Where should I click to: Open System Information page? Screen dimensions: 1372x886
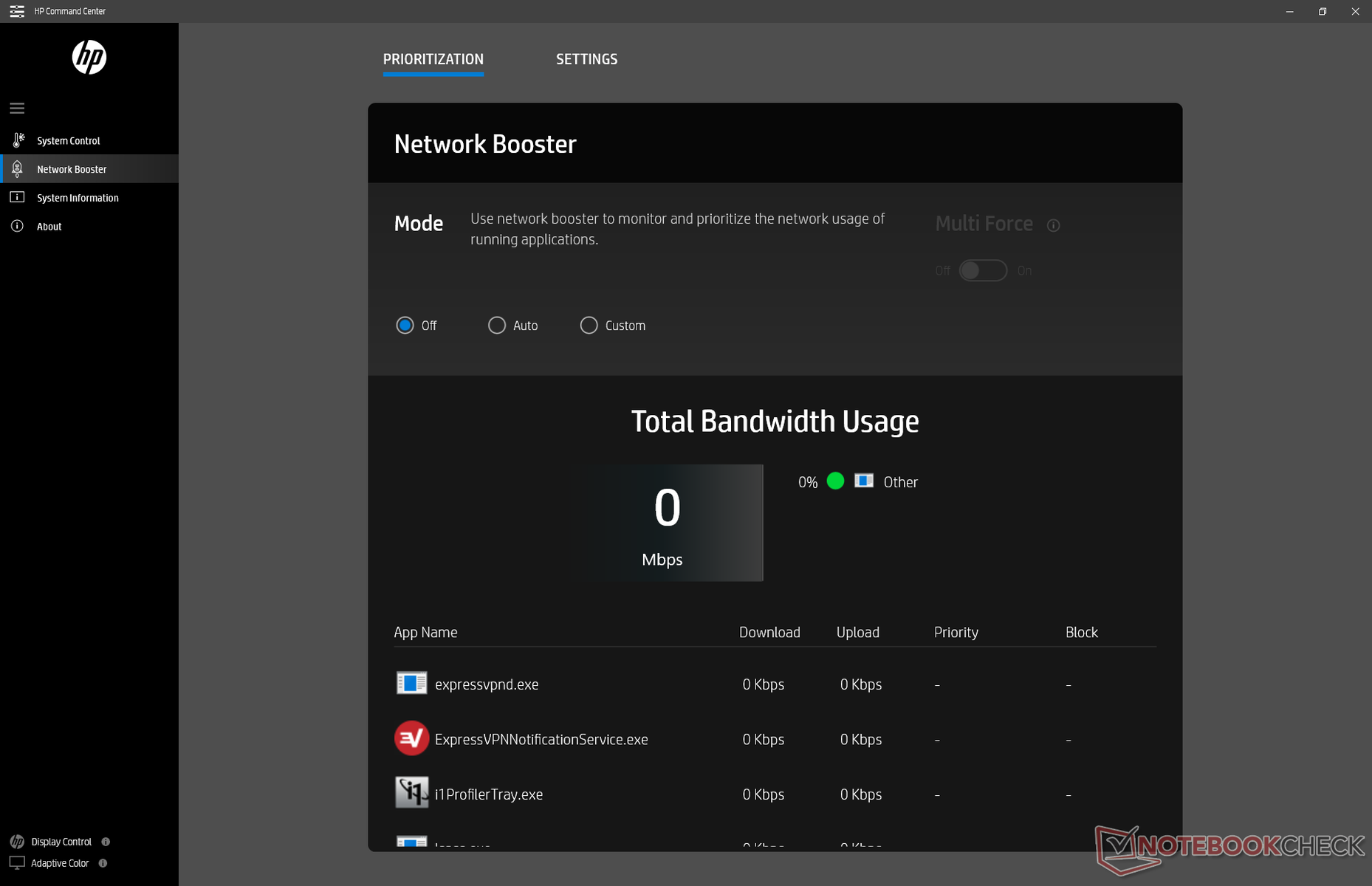tap(77, 198)
